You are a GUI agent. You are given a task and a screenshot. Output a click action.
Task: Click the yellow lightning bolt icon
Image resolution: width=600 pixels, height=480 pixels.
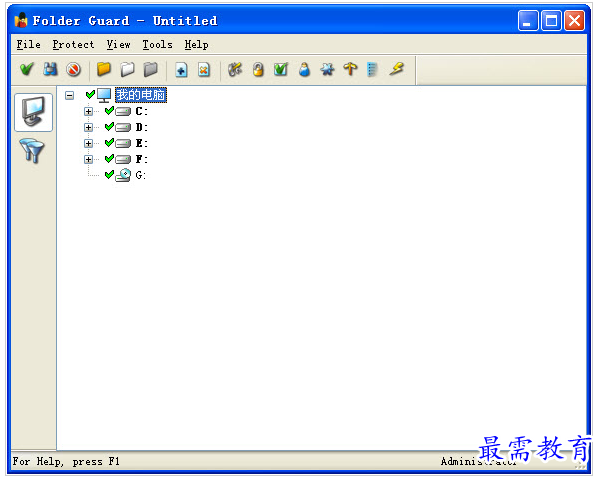pyautogui.click(x=397, y=69)
